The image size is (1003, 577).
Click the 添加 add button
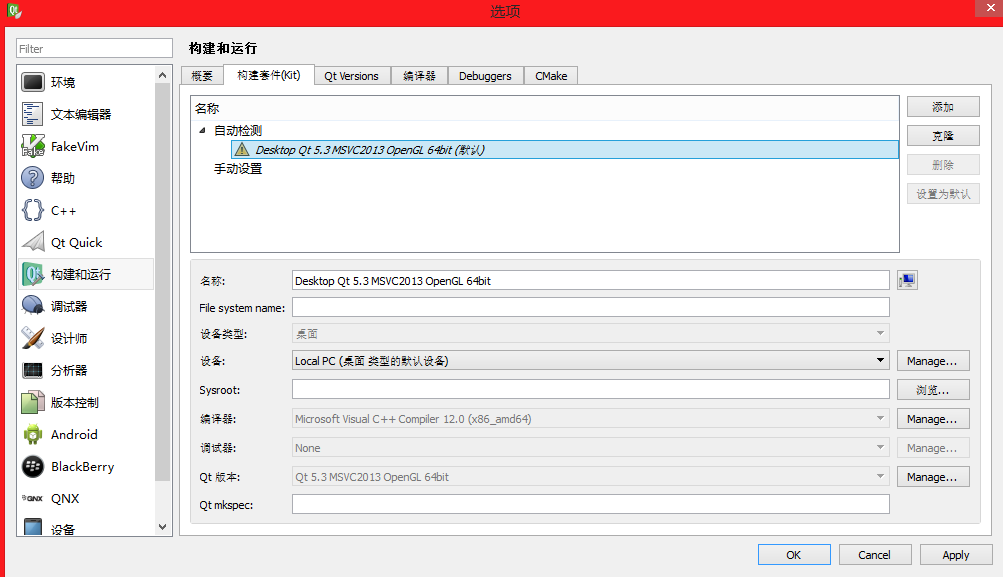coord(943,107)
